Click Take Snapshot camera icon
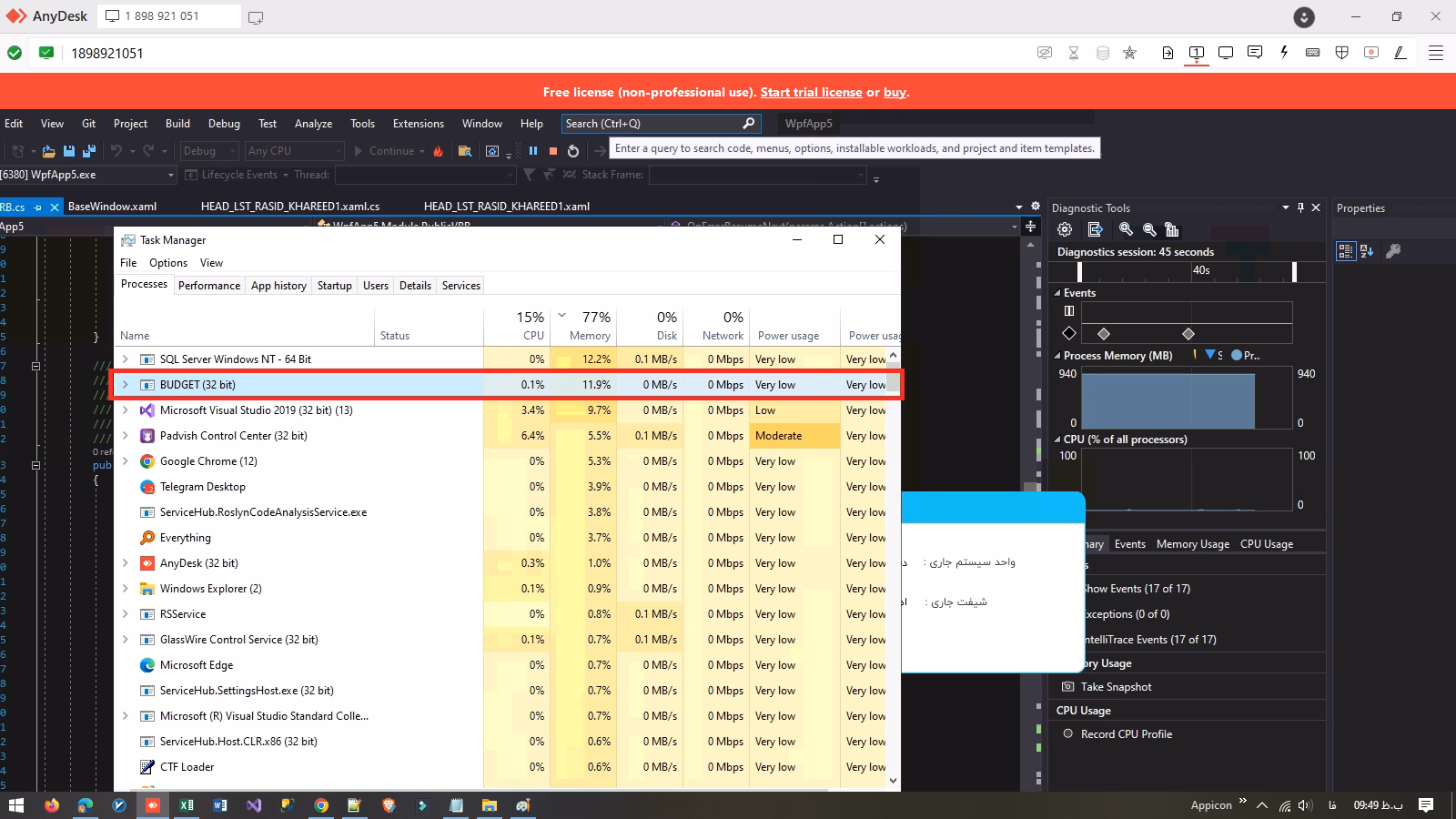This screenshot has width=1456, height=819. [1068, 687]
